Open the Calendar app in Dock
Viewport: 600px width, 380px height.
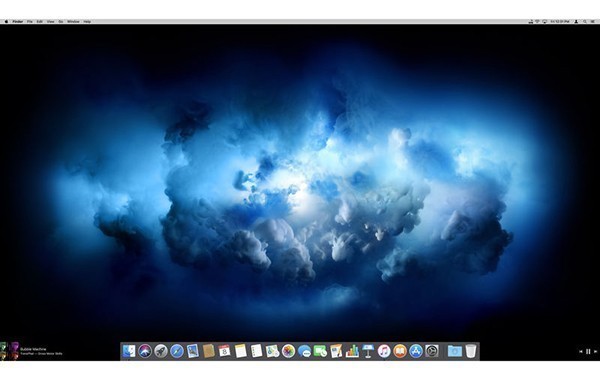[225, 351]
